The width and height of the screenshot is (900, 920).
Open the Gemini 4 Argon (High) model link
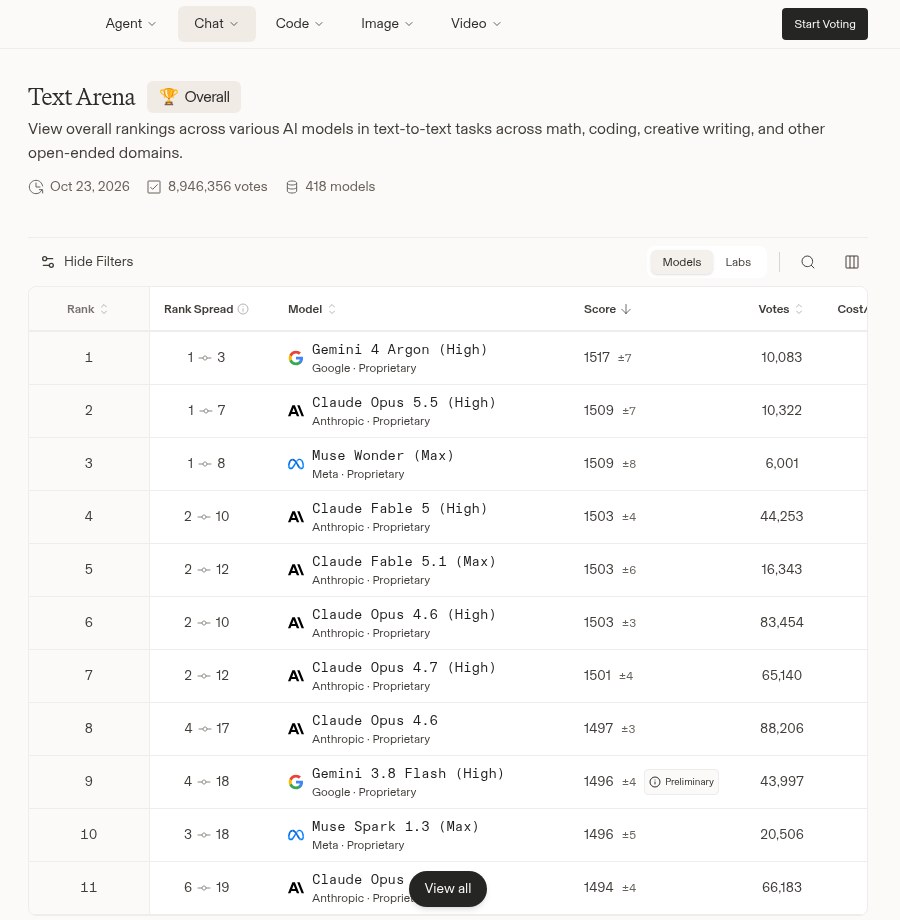[x=399, y=350]
